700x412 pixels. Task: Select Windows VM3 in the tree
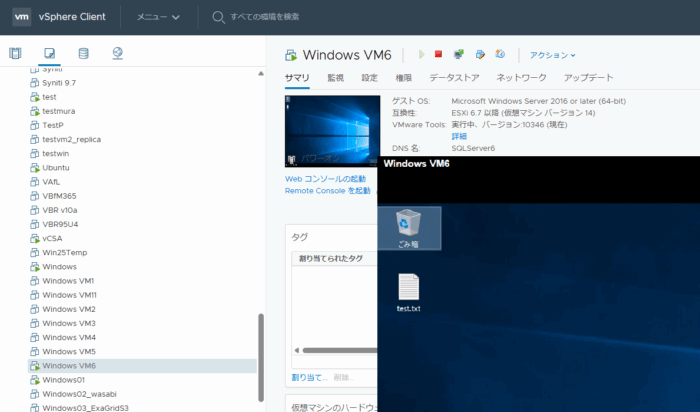(x=69, y=323)
